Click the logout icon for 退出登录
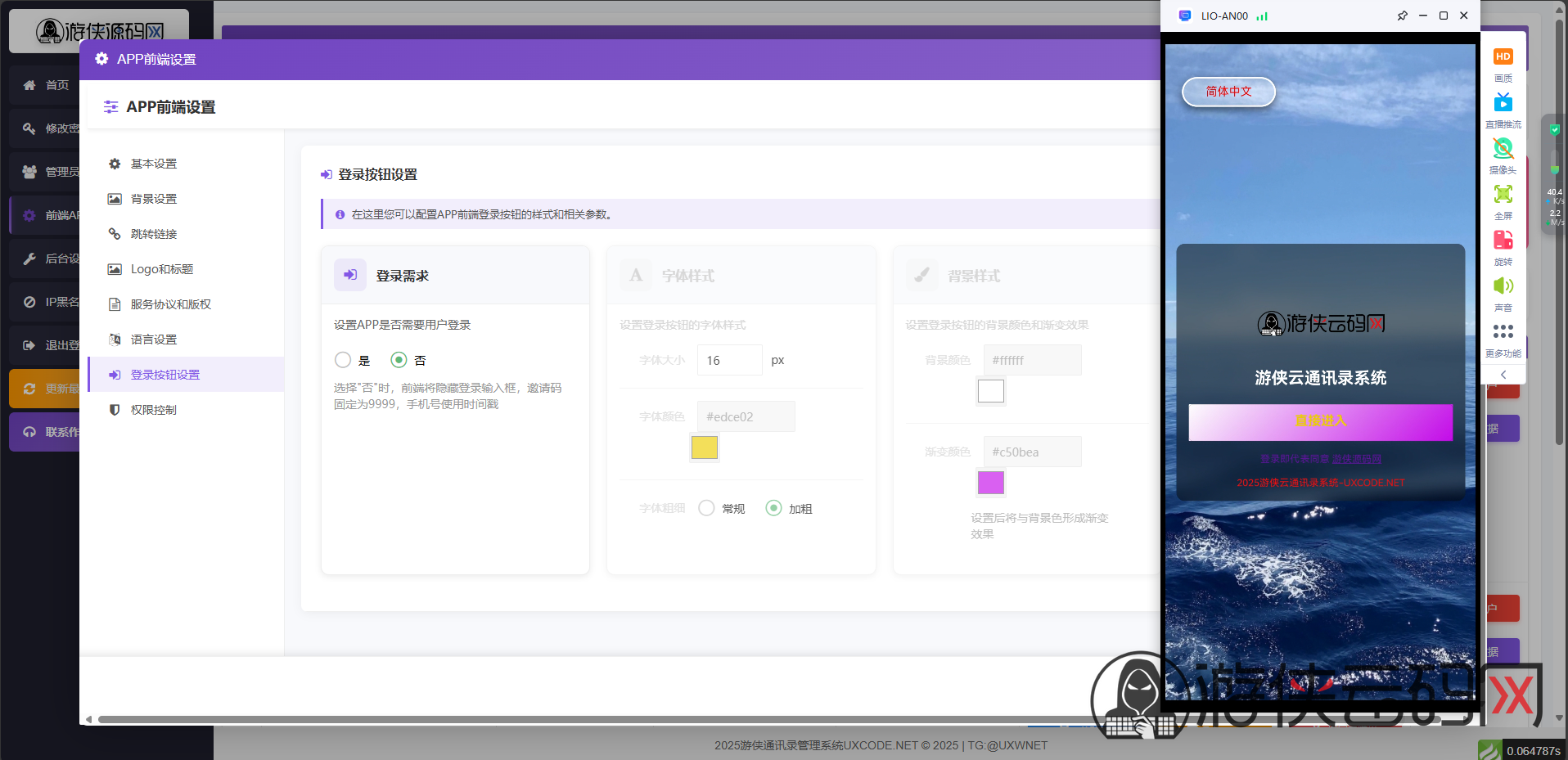 tap(29, 345)
